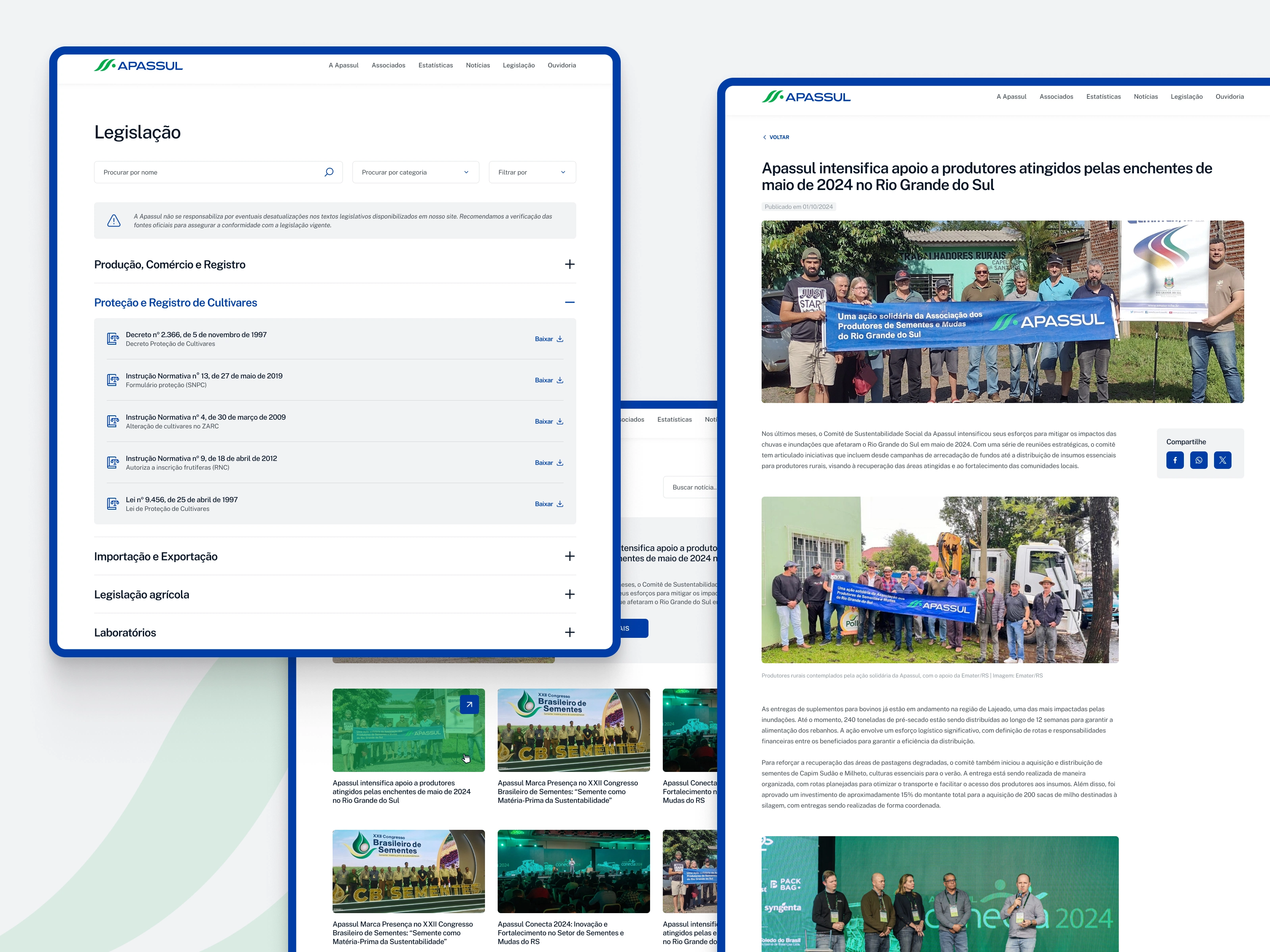Share article via X icon
Screen dimensions: 1270x952
pyautogui.click(x=1222, y=460)
